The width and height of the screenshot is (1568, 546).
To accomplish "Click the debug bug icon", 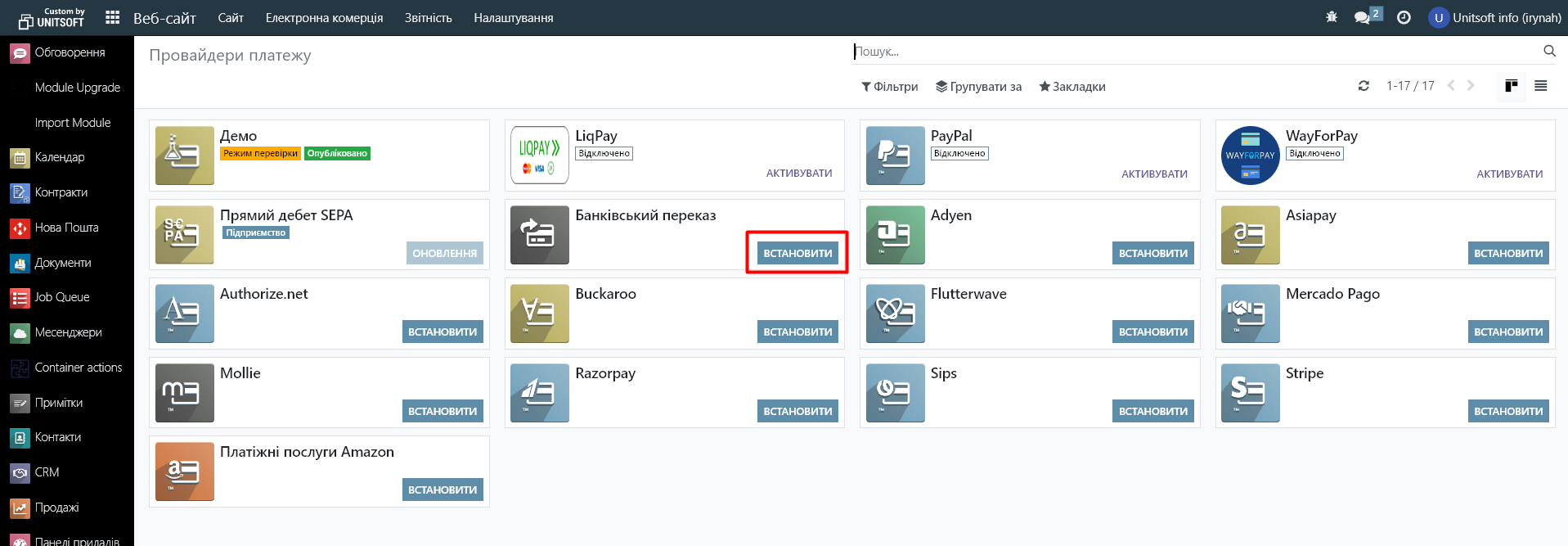I will 1332,17.
